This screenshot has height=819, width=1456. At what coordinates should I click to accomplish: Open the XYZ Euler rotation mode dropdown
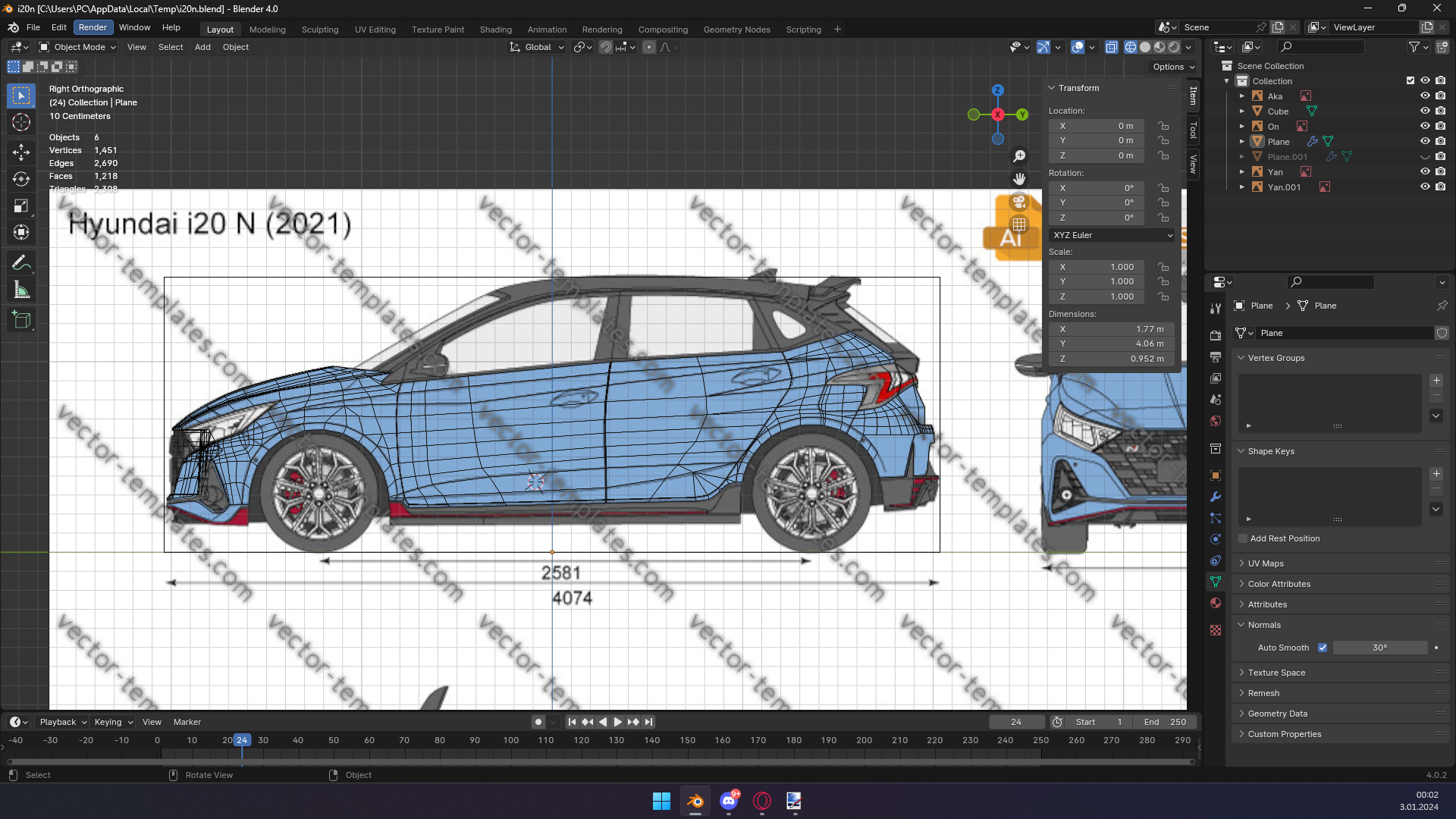coord(1112,235)
